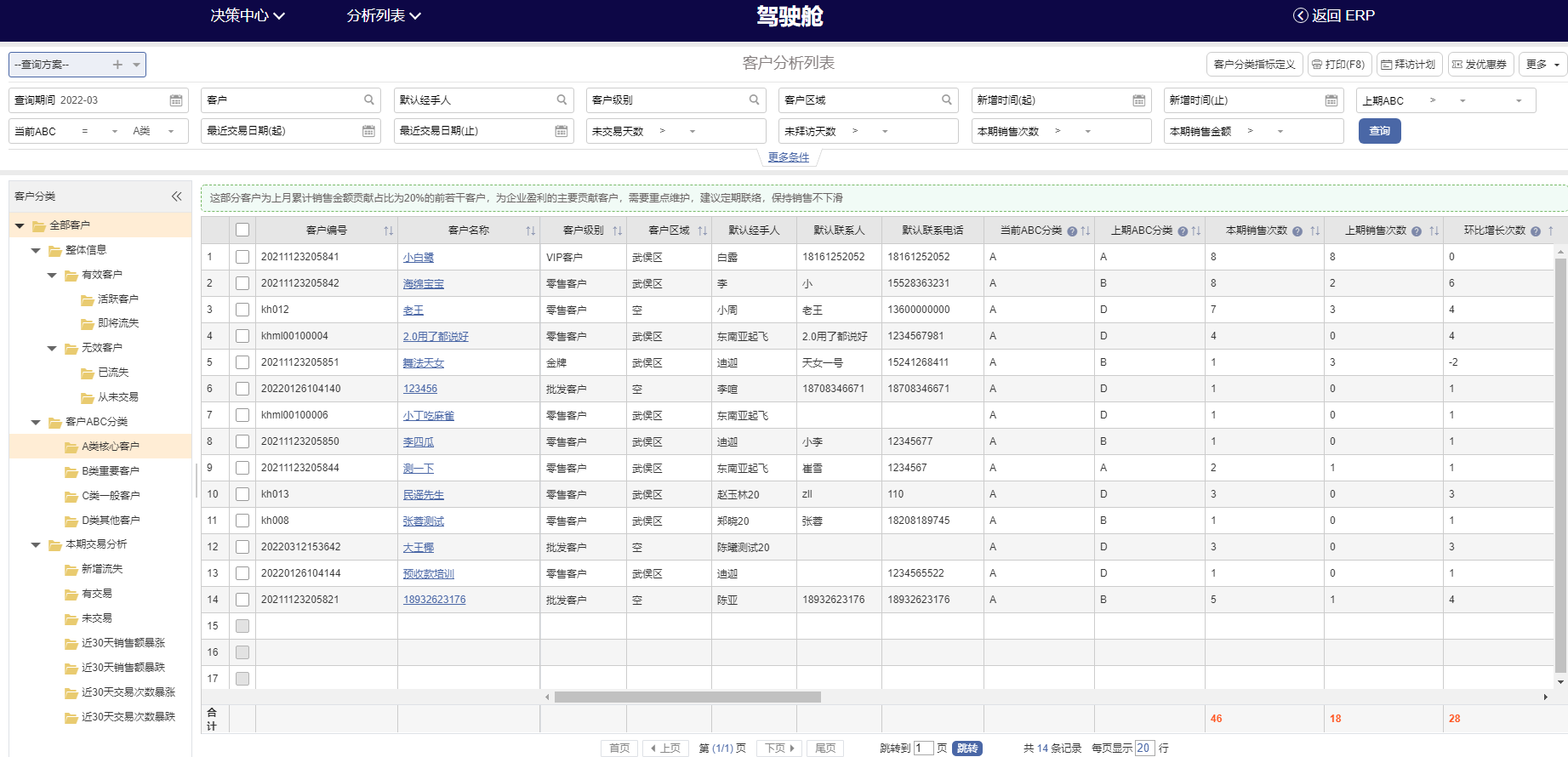Screen dimensions: 1568x757
Task: Click the plus icon in 查询方案 box
Action: pyautogui.click(x=117, y=65)
